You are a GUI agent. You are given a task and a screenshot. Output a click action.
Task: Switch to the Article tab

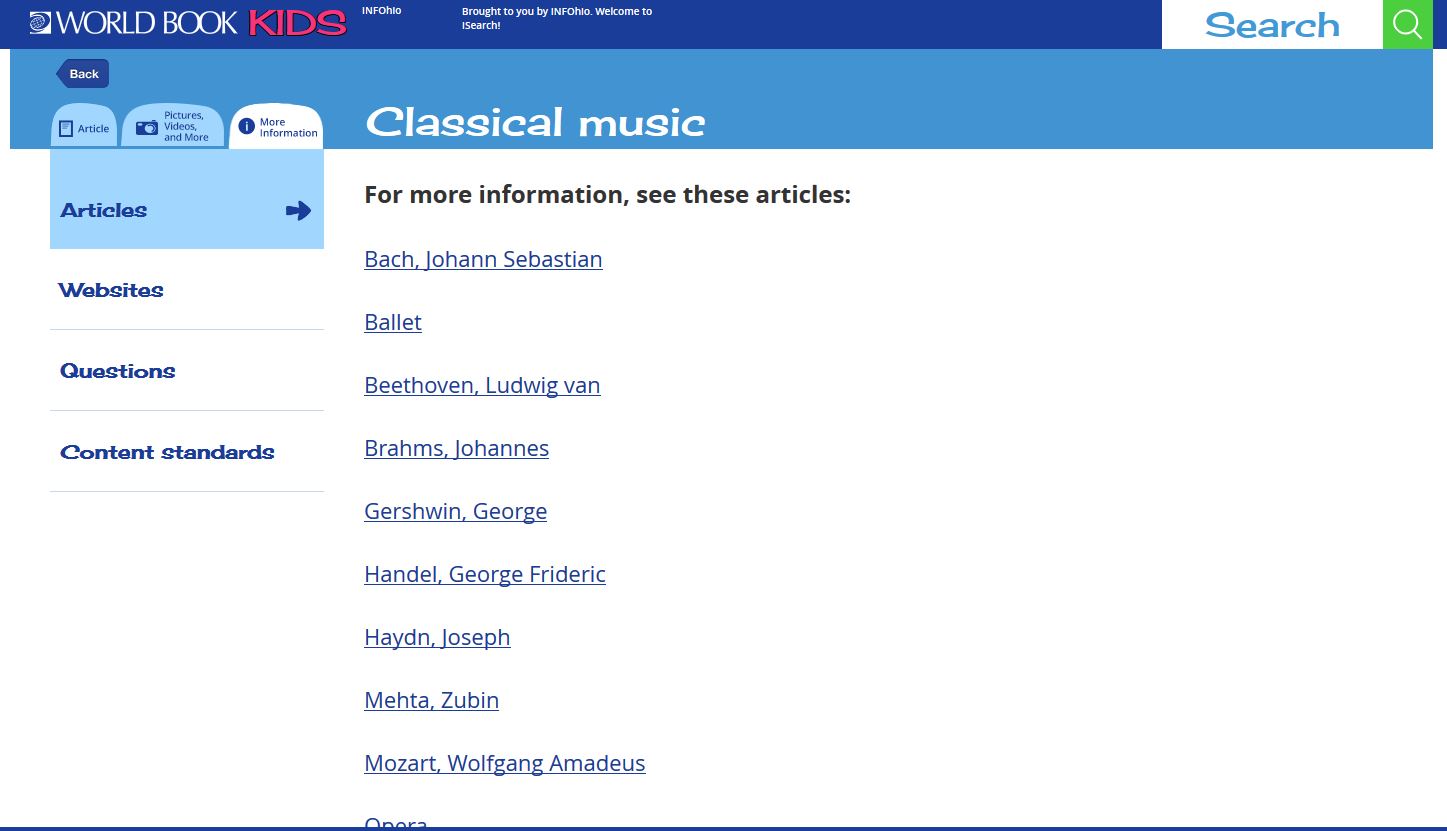coord(84,126)
